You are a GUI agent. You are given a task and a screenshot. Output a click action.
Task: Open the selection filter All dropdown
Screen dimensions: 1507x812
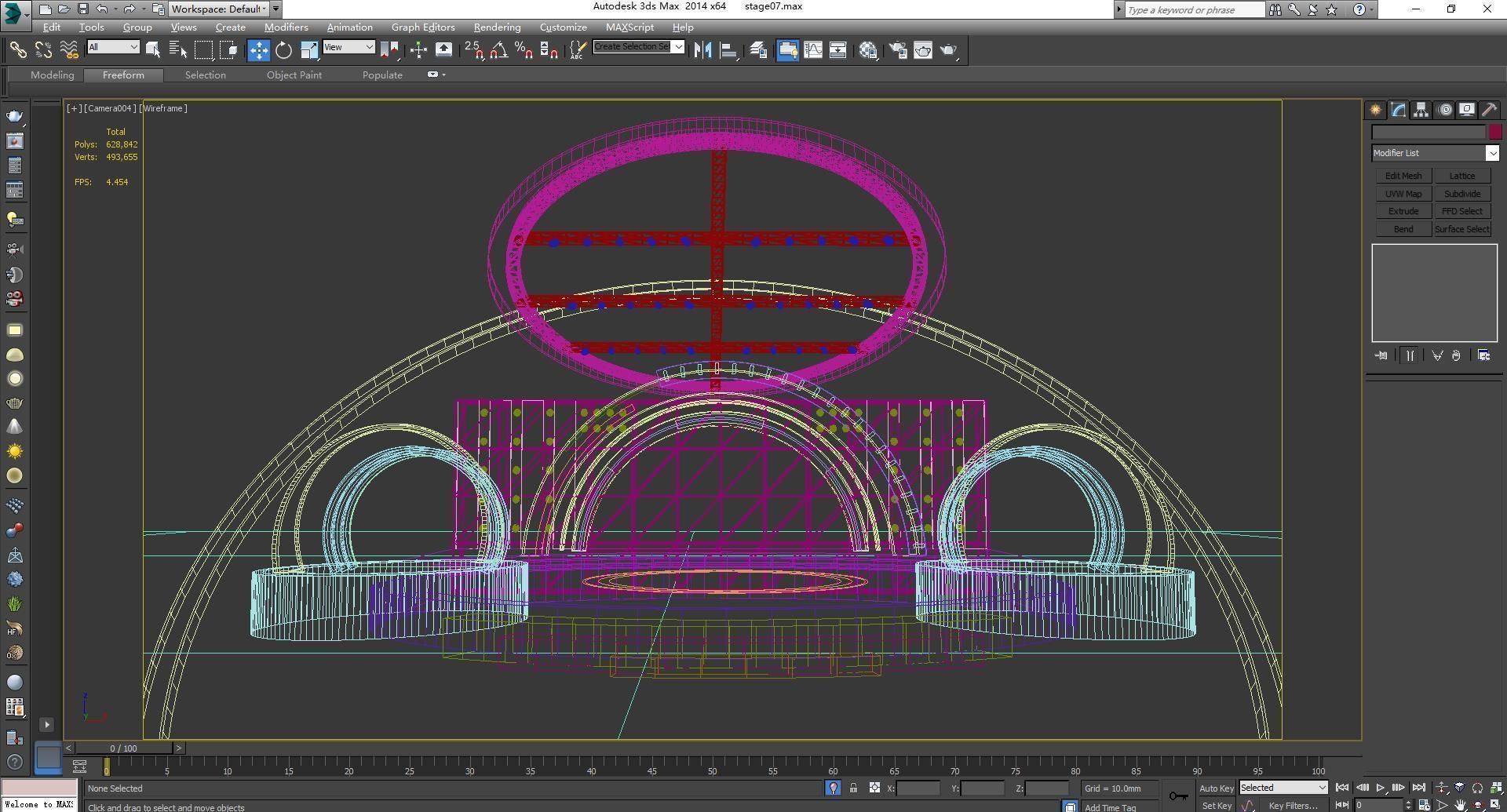pos(113,47)
